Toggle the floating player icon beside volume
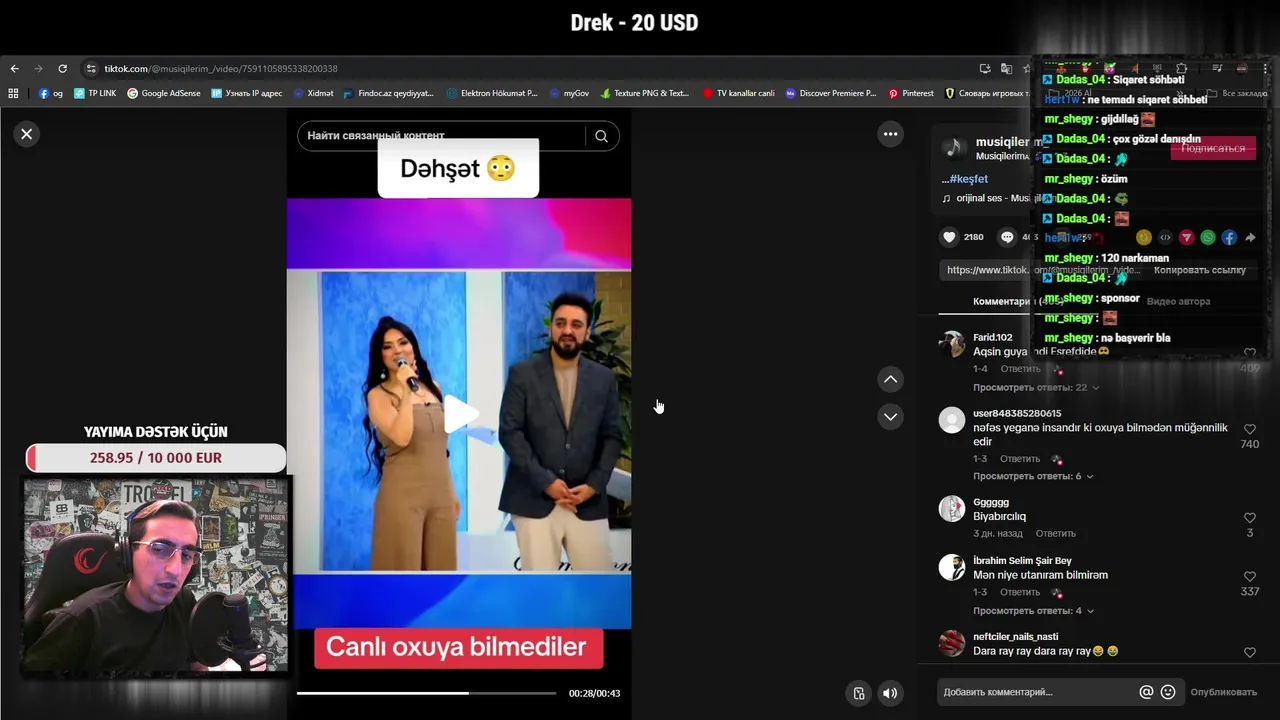Screen dimensions: 1280x720 [858, 693]
